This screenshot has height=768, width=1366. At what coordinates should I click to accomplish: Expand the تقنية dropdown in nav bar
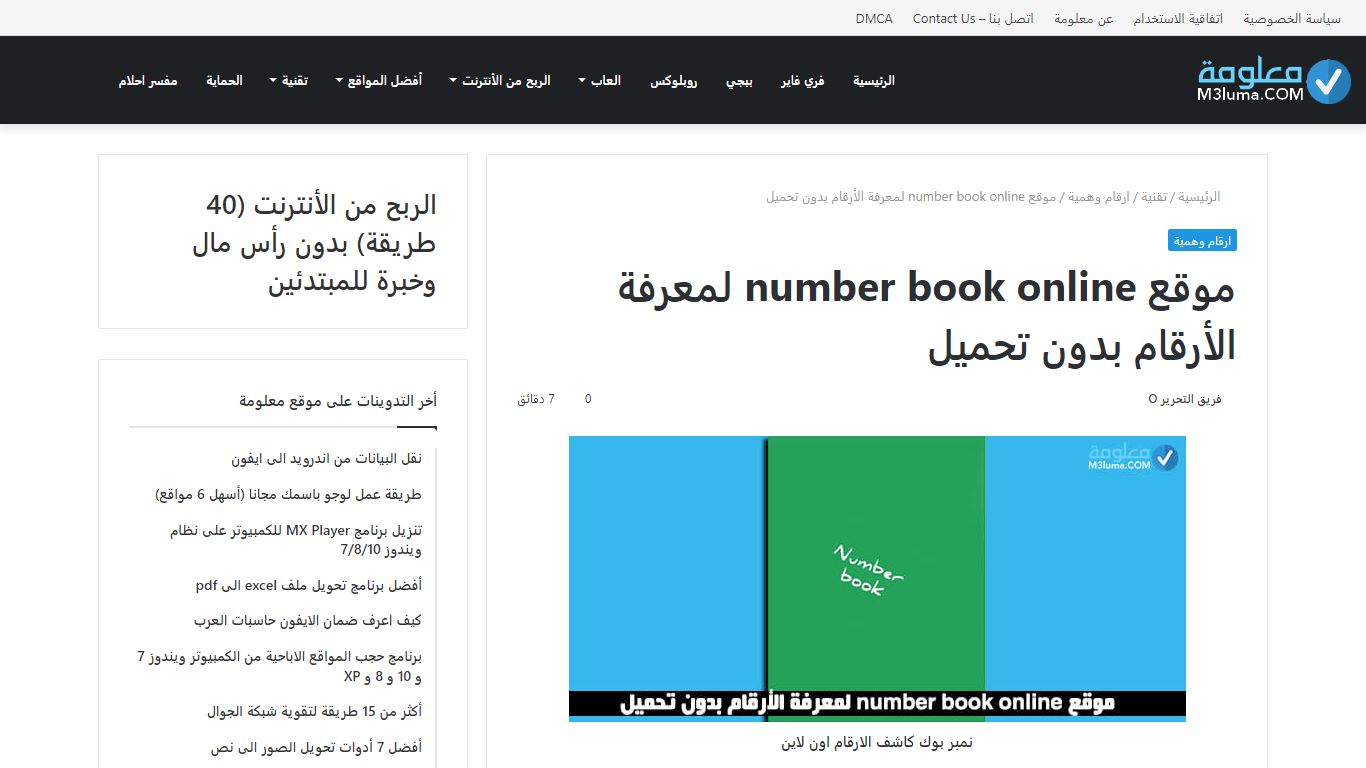pyautogui.click(x=288, y=81)
